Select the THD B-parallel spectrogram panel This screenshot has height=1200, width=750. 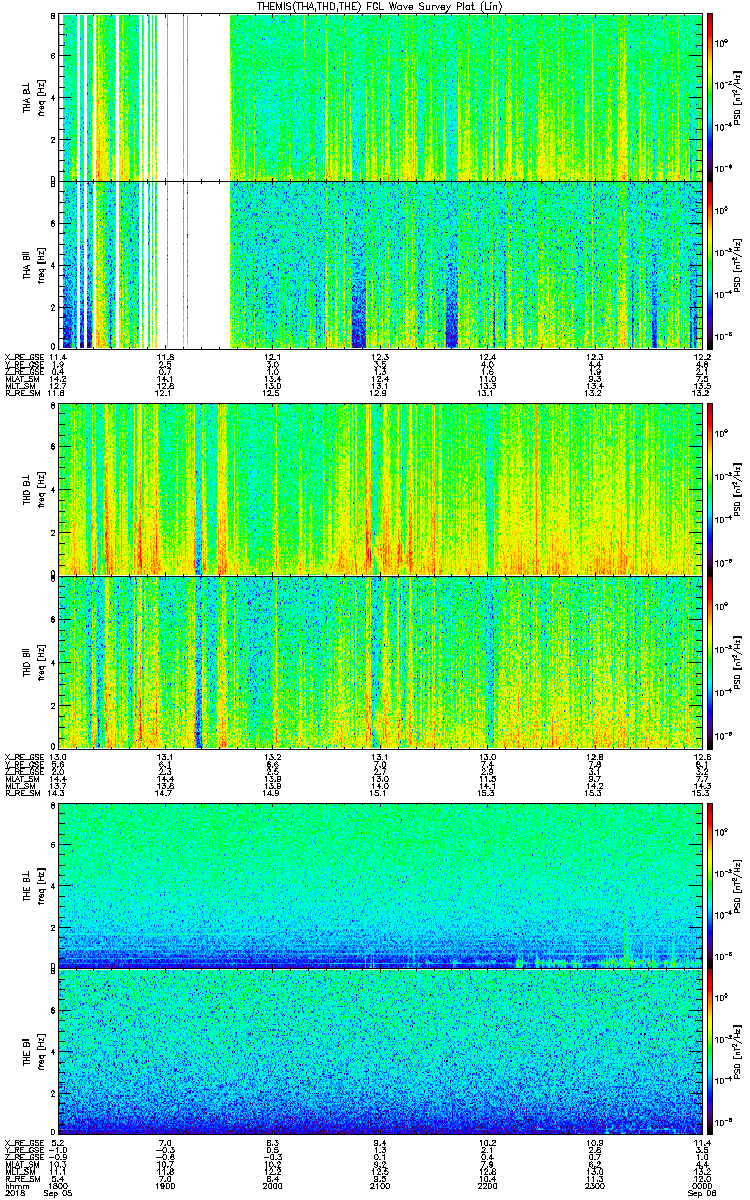[385, 662]
